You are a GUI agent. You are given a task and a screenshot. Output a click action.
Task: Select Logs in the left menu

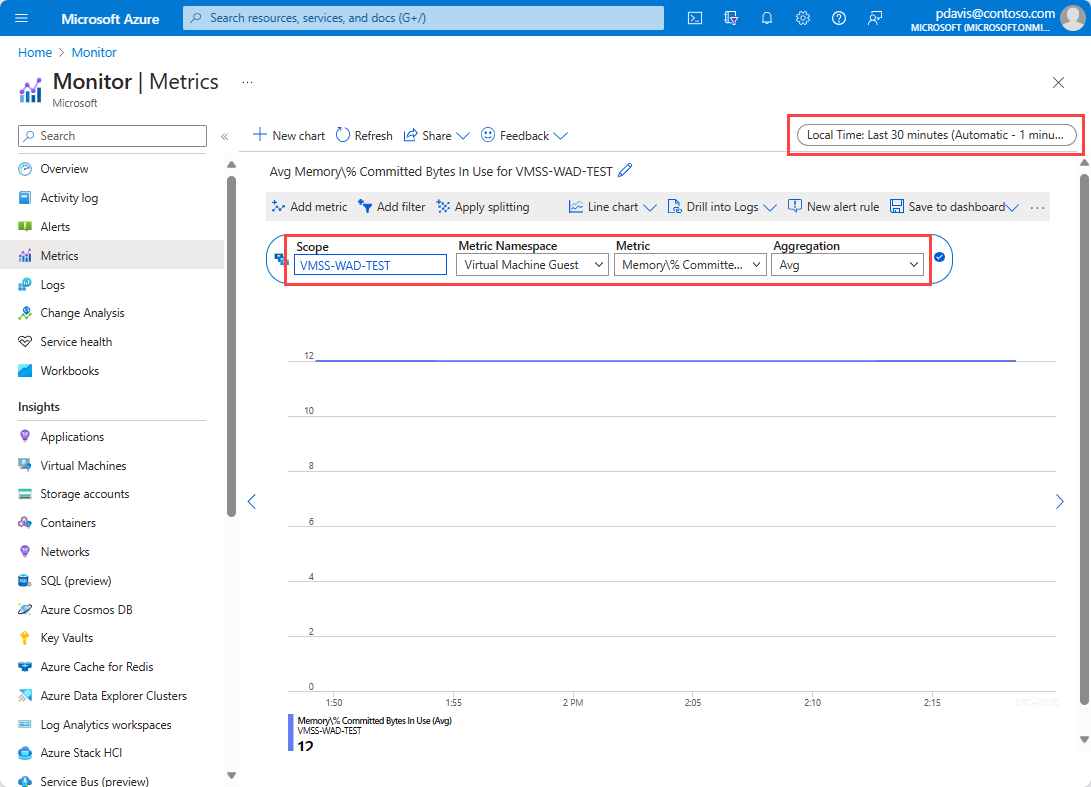53,285
